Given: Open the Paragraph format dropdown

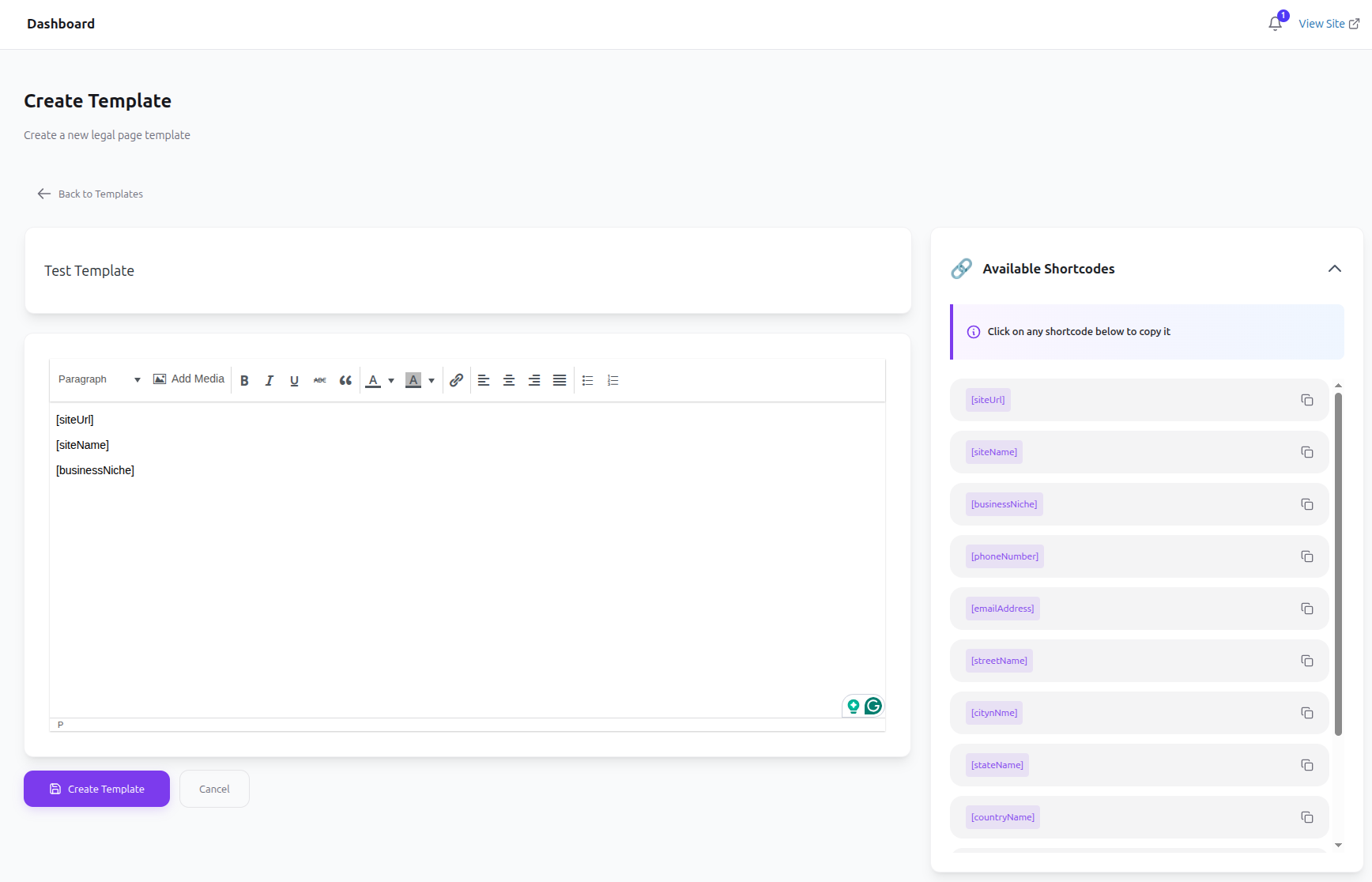Looking at the screenshot, I should 99,379.
